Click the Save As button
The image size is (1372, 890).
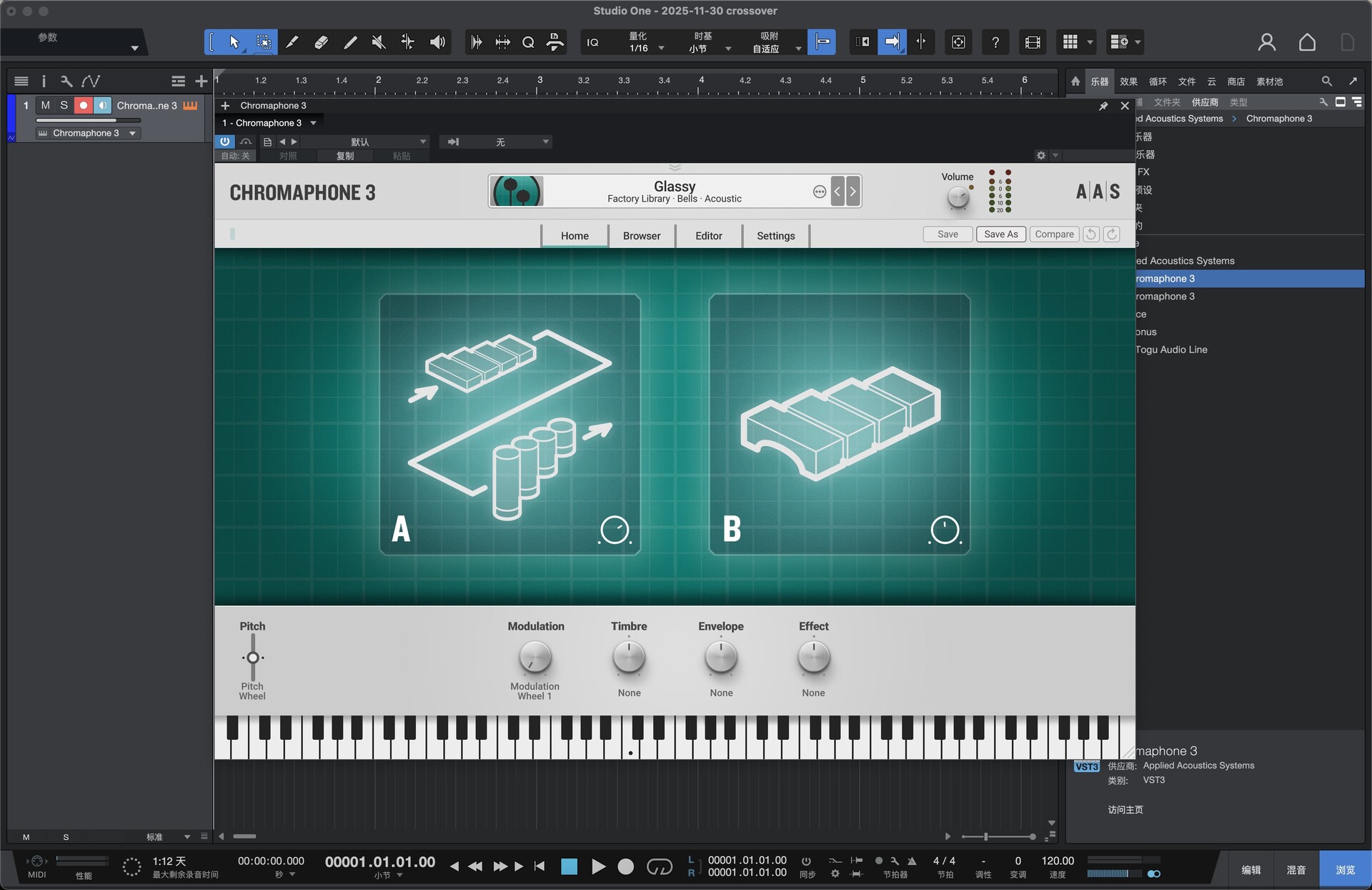1000,234
